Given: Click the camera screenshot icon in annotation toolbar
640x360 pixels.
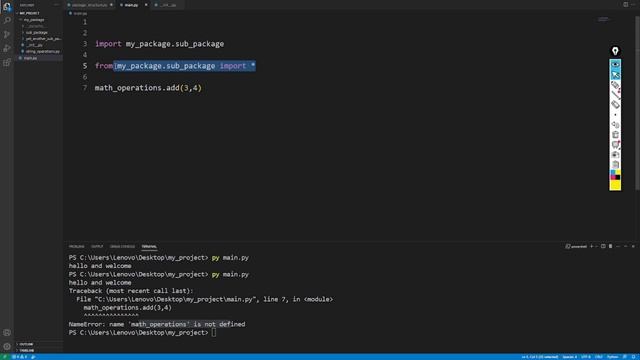Looking at the screenshot, I should (615, 155).
